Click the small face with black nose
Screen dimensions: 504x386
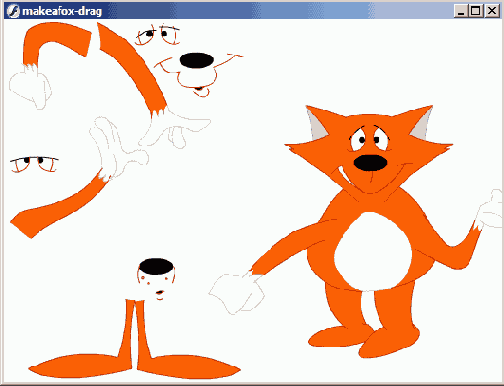tap(156, 279)
